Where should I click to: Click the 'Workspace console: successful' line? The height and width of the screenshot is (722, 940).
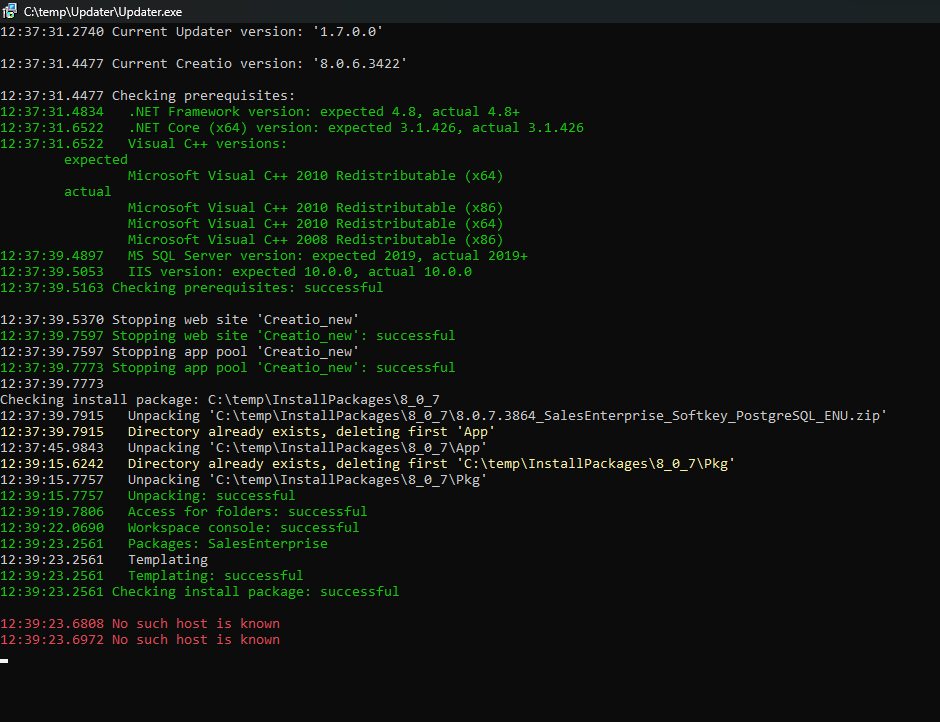point(179,528)
